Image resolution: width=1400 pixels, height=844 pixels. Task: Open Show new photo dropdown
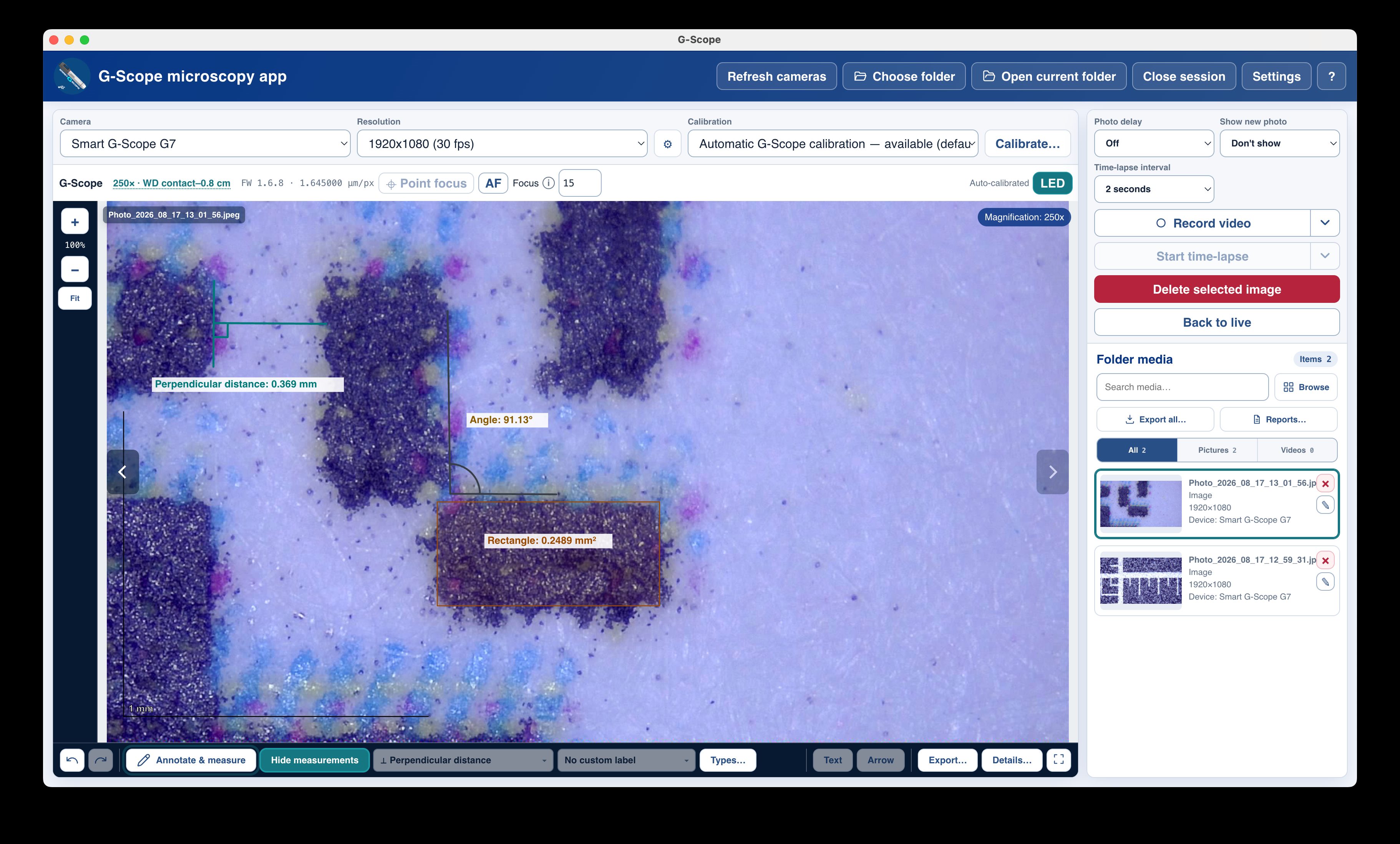1279,143
